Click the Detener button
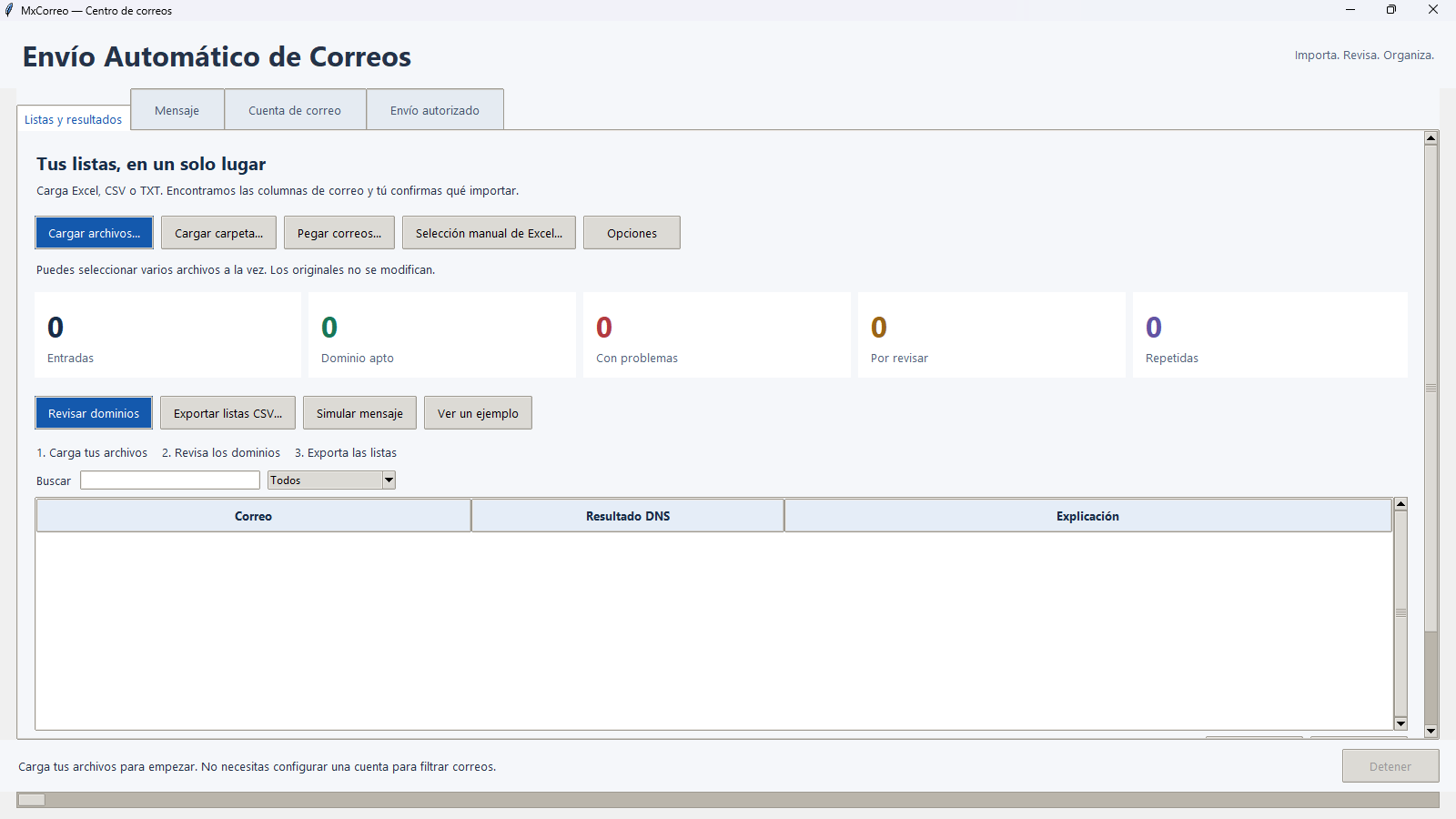Screen dimensions: 1456x819 tap(1390, 766)
